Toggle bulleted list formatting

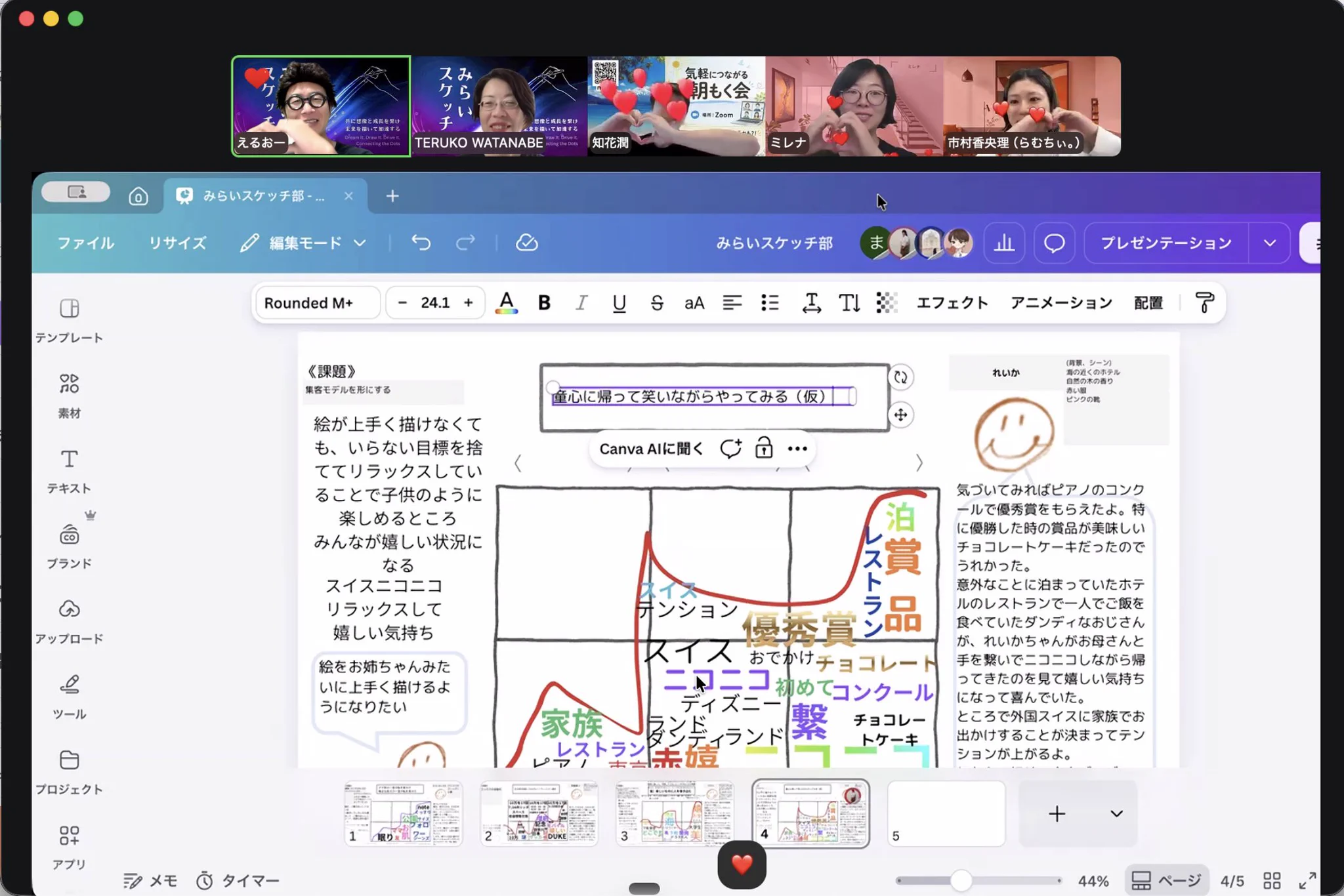(770, 303)
